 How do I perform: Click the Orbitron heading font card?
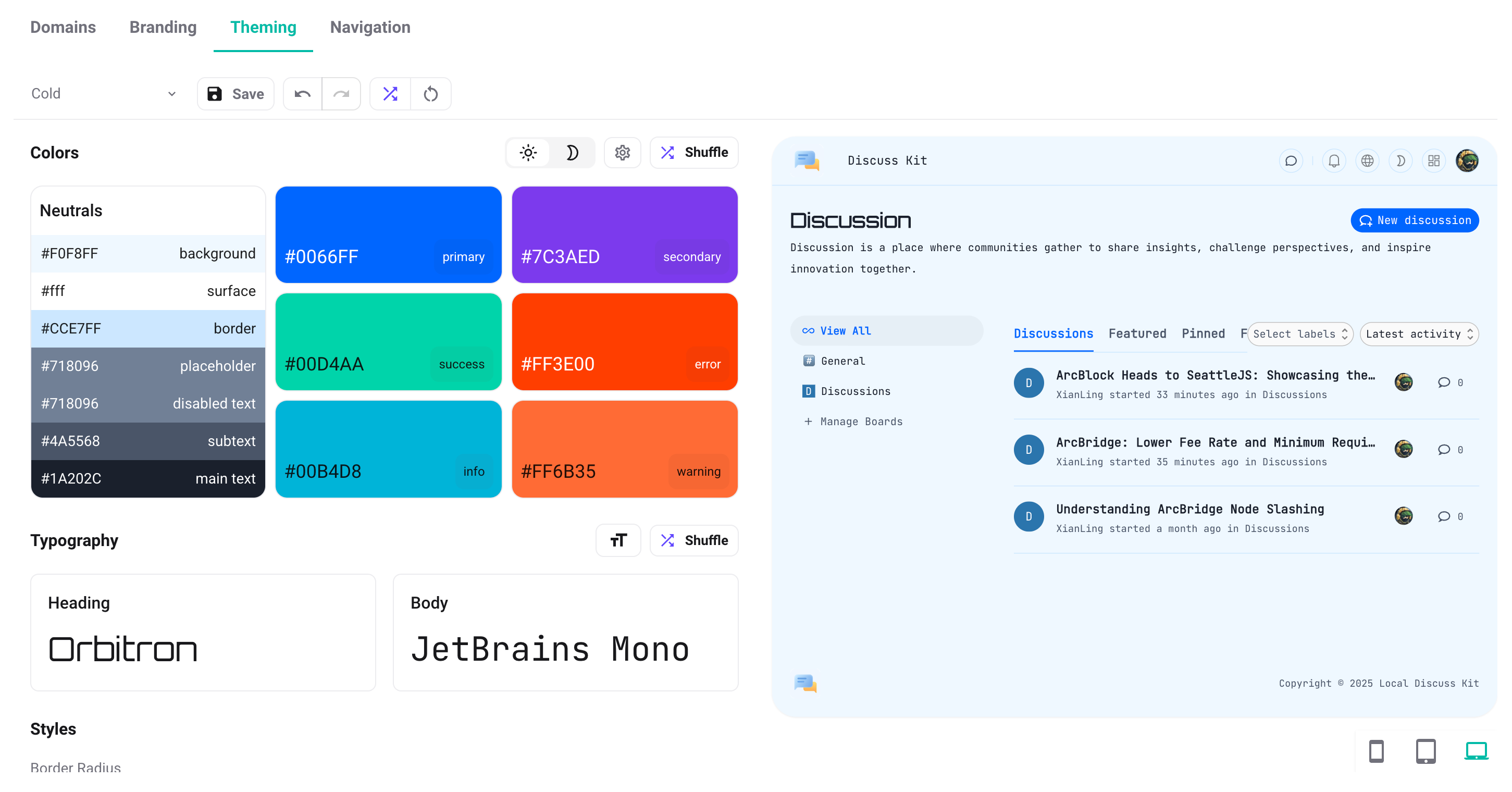(x=203, y=633)
